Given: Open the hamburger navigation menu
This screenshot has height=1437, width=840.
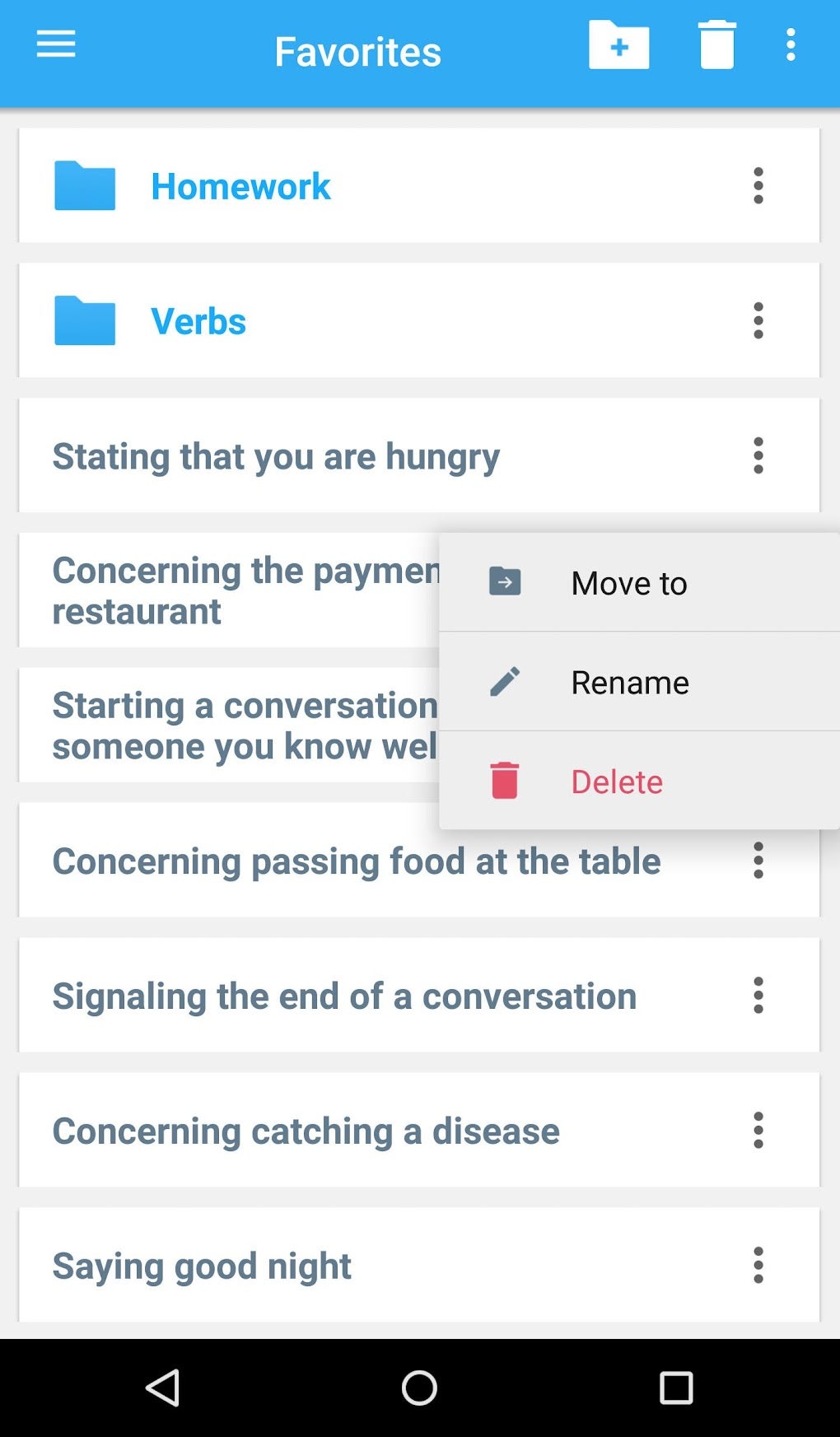Looking at the screenshot, I should tap(56, 44).
